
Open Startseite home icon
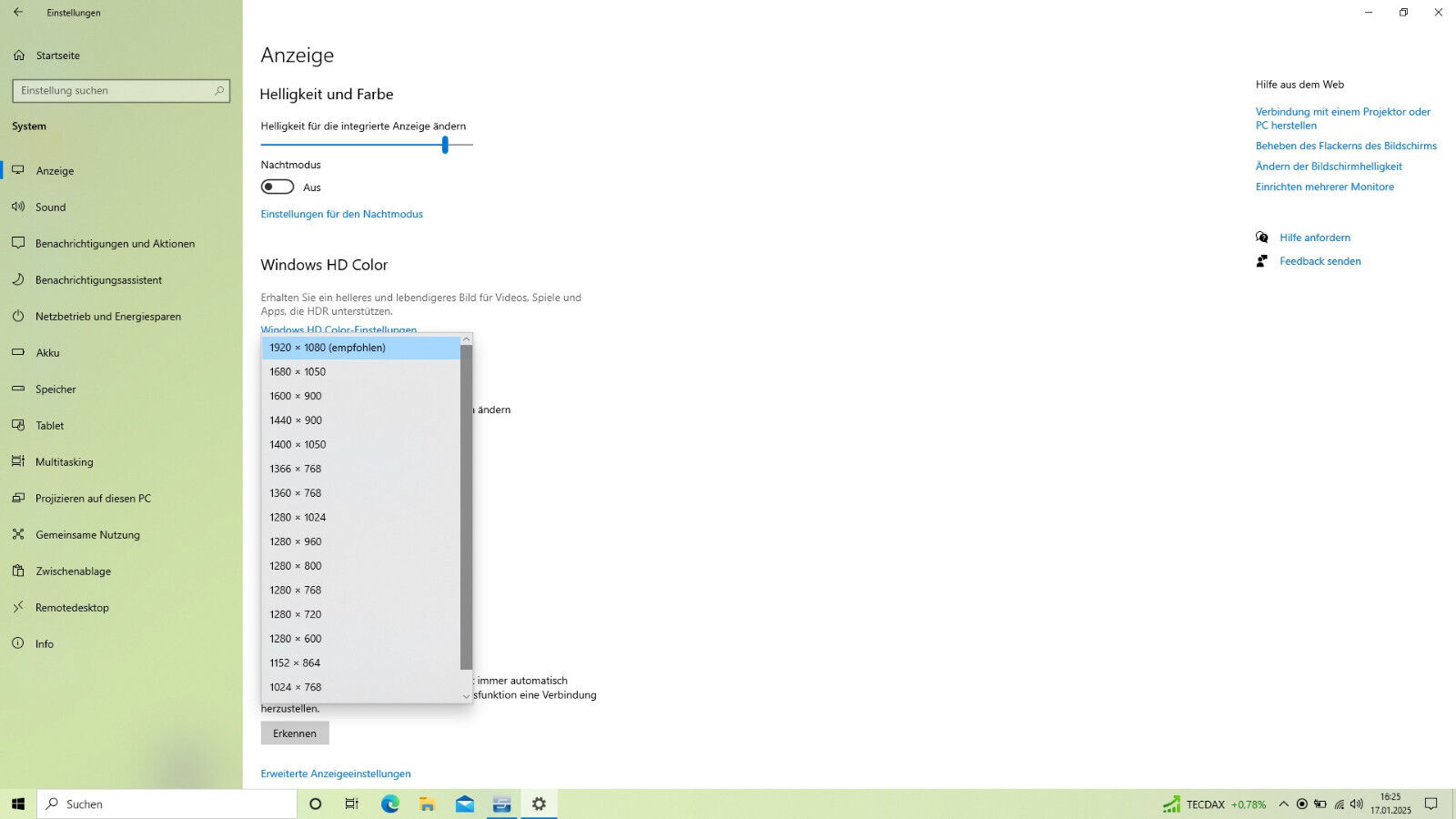point(19,56)
